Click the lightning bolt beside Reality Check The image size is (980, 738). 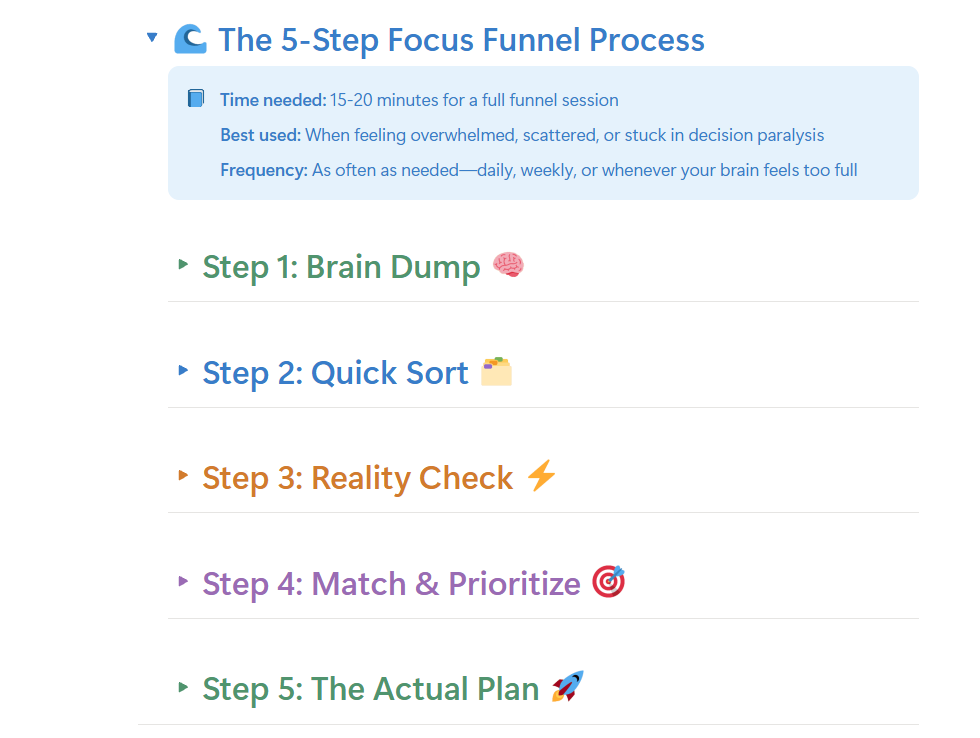coord(541,477)
